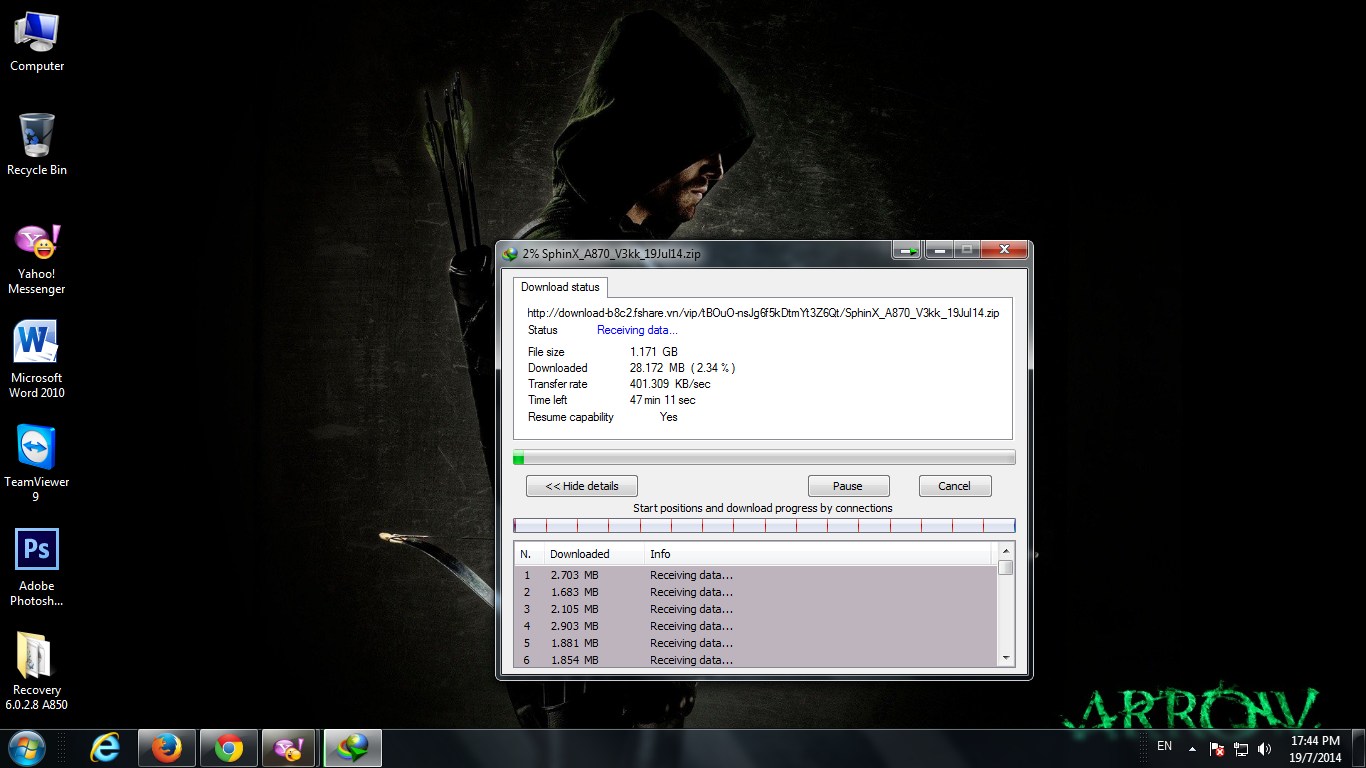
Task: Click the Resume capability 'Yes' value
Action: (x=669, y=417)
